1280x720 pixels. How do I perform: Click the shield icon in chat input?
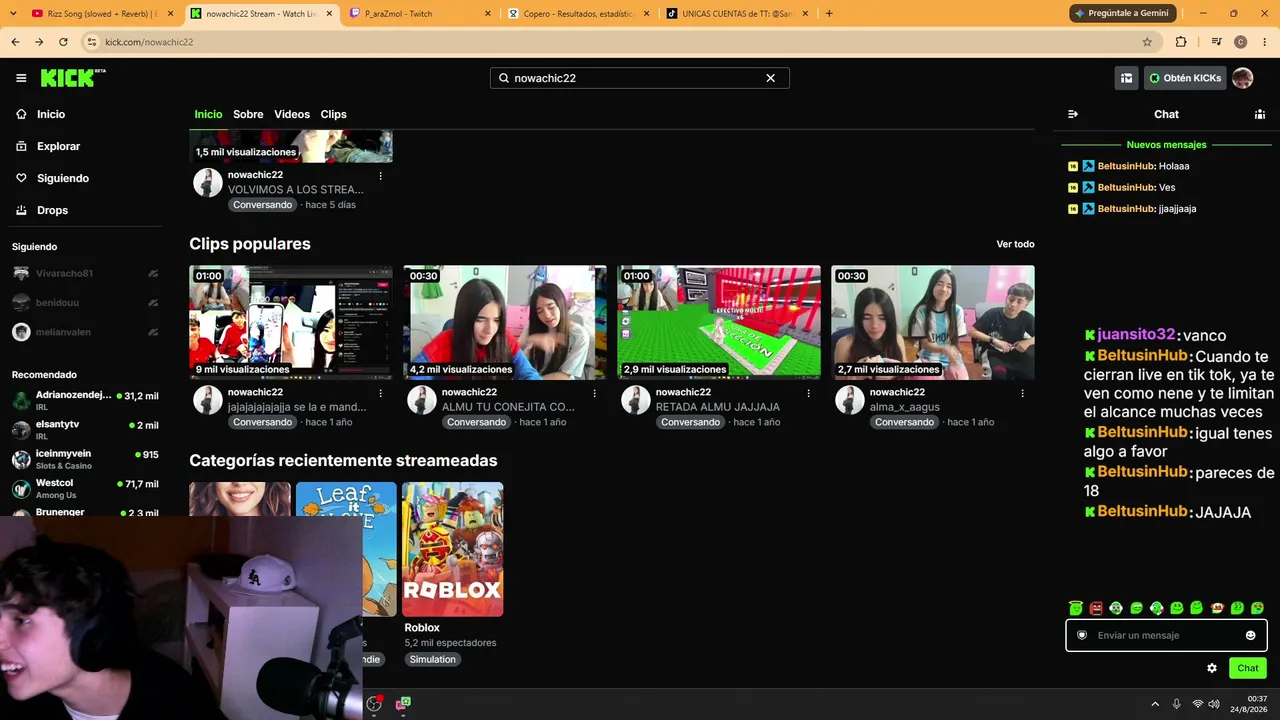click(1081, 635)
